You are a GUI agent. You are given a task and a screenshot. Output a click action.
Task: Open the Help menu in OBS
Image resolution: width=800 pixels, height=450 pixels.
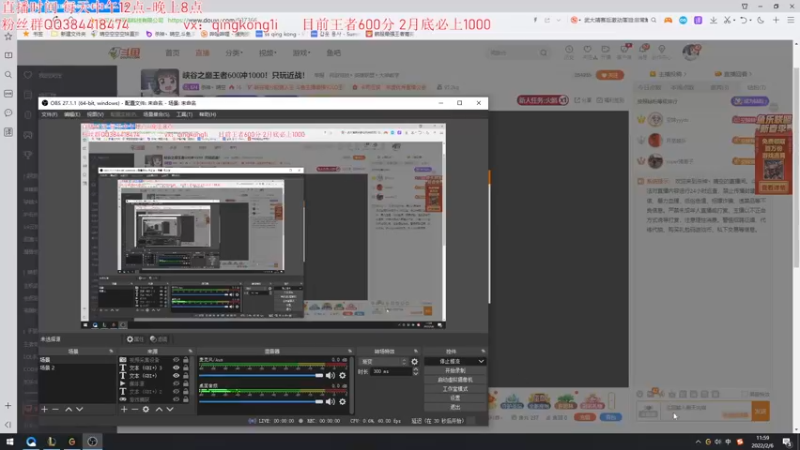(208, 115)
